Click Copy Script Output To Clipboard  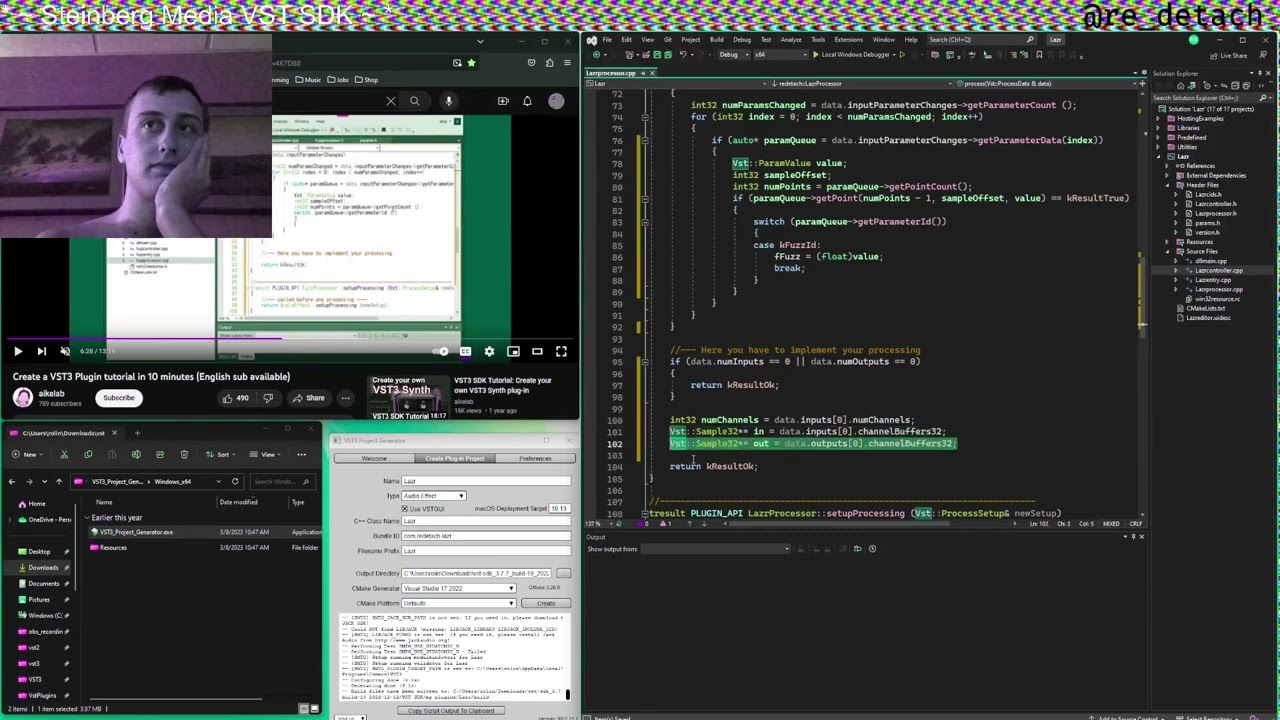pos(451,711)
